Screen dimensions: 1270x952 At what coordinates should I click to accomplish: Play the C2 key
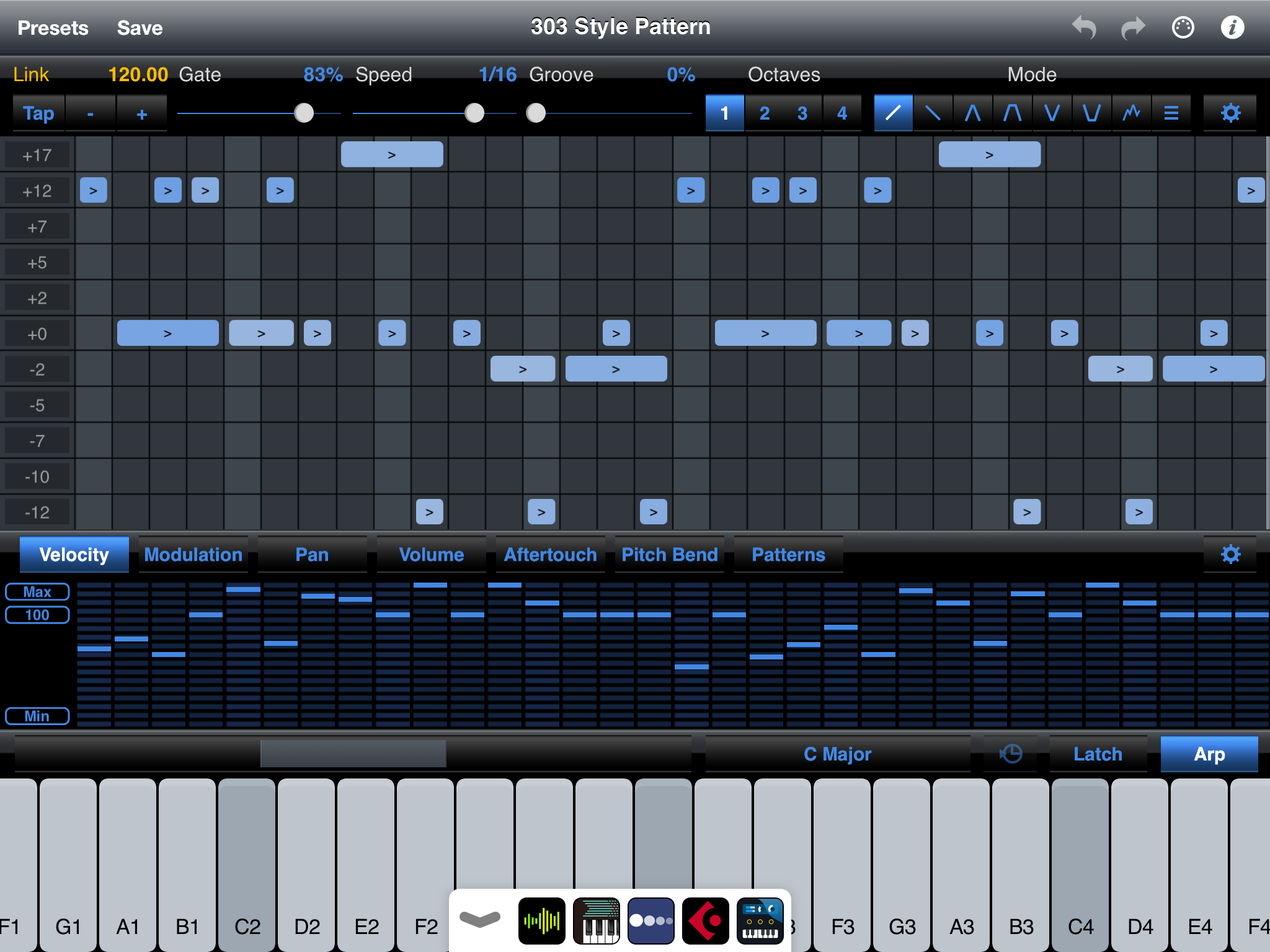coord(247,865)
